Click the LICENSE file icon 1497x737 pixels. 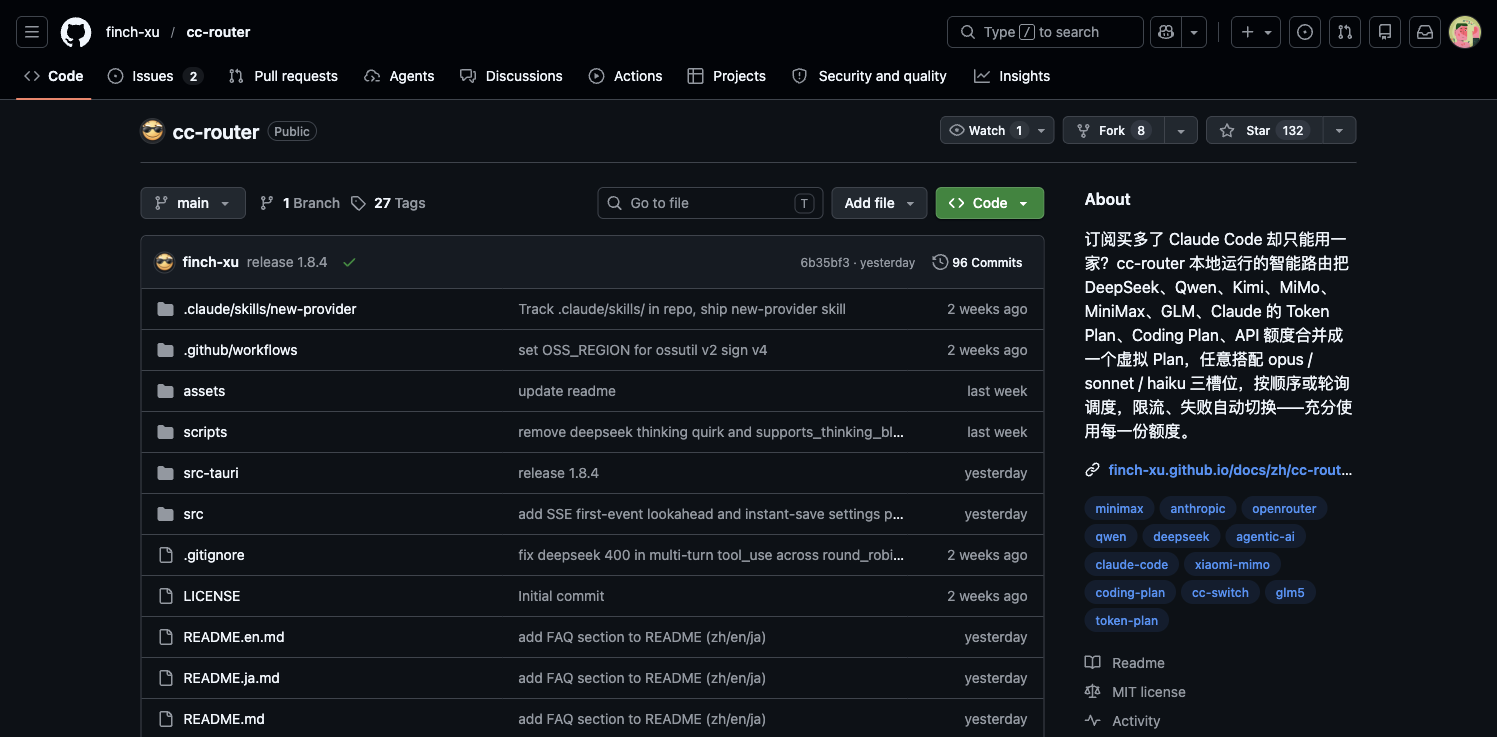165,596
